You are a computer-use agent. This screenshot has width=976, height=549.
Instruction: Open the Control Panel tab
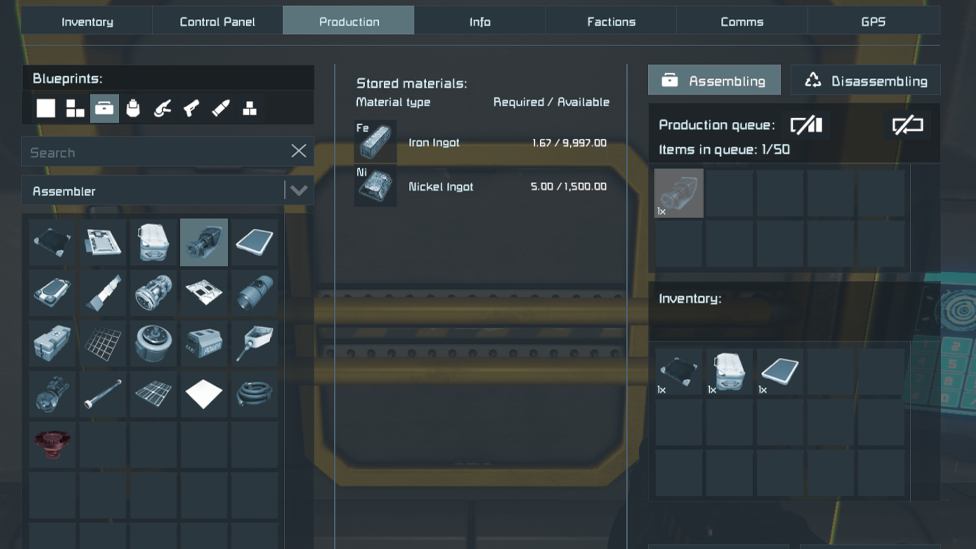click(217, 21)
